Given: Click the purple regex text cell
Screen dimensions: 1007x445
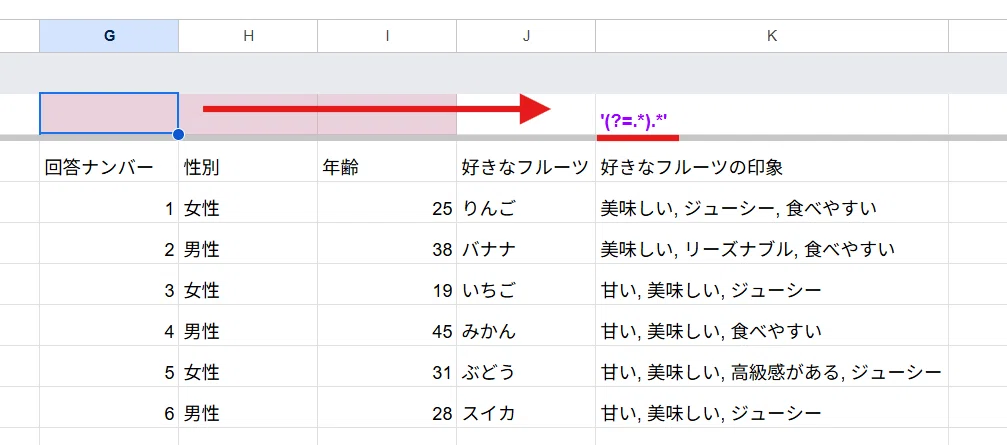Looking at the screenshot, I should point(772,114).
